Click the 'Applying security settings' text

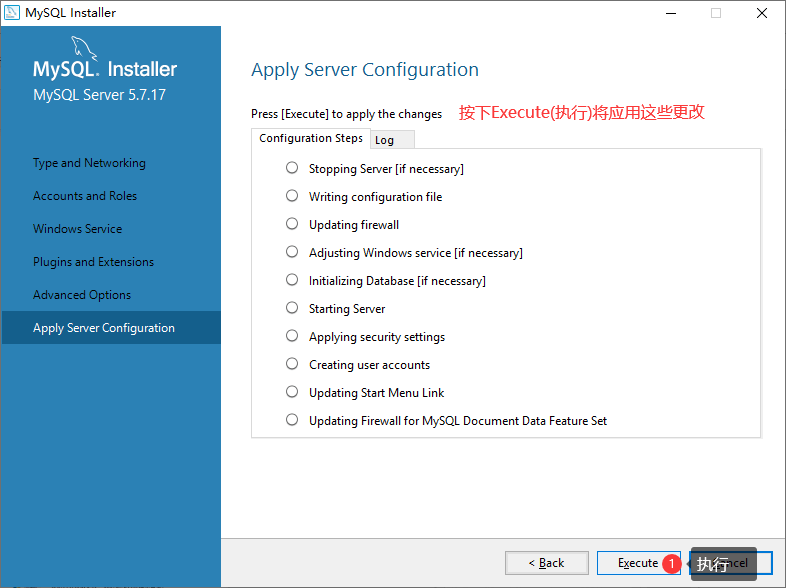[377, 337]
